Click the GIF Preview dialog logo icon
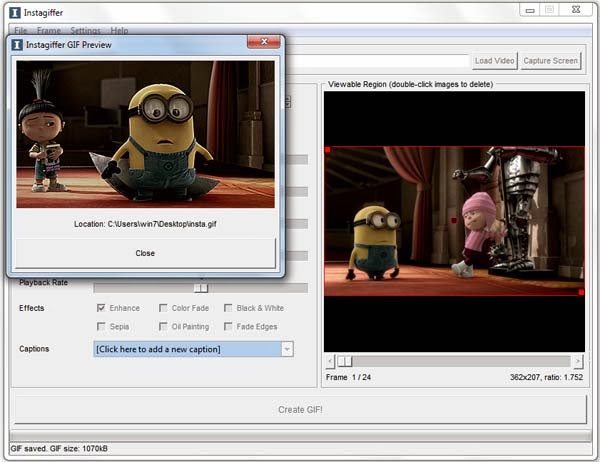 click(17, 45)
